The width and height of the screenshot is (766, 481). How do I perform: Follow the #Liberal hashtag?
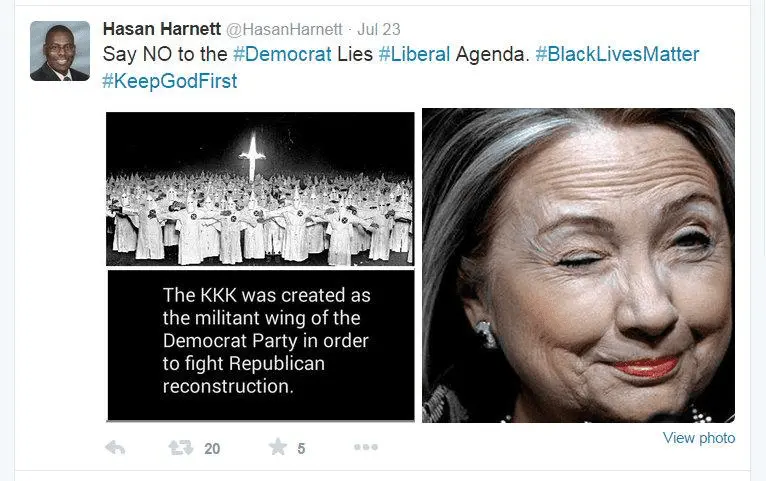pos(414,54)
